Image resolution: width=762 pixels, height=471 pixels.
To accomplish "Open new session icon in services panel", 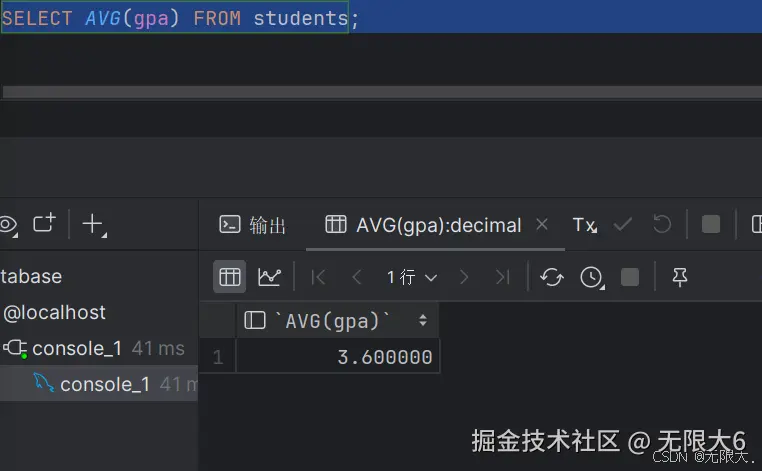I will pyautogui.click(x=44, y=224).
